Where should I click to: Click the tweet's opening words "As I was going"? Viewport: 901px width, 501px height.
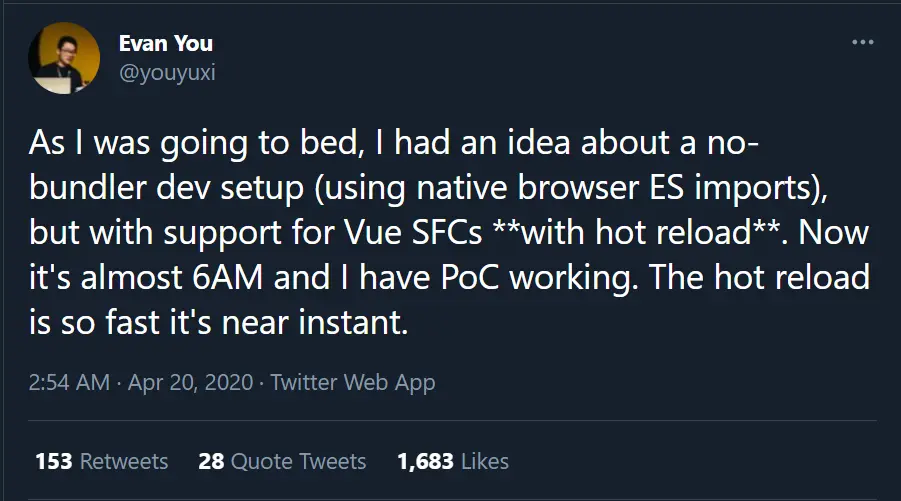pos(138,143)
